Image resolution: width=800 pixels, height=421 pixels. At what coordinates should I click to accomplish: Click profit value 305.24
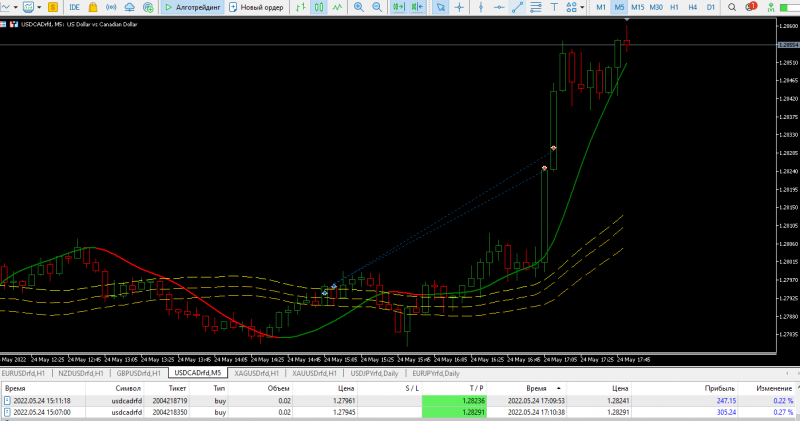tap(726, 412)
